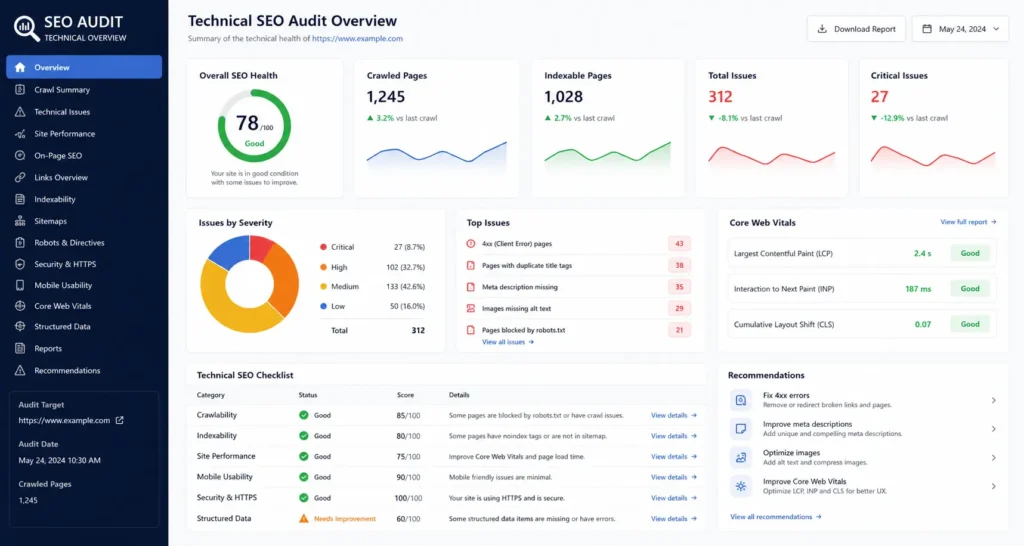Click the Crawl Summary sidebar icon

pyautogui.click(x=20, y=89)
